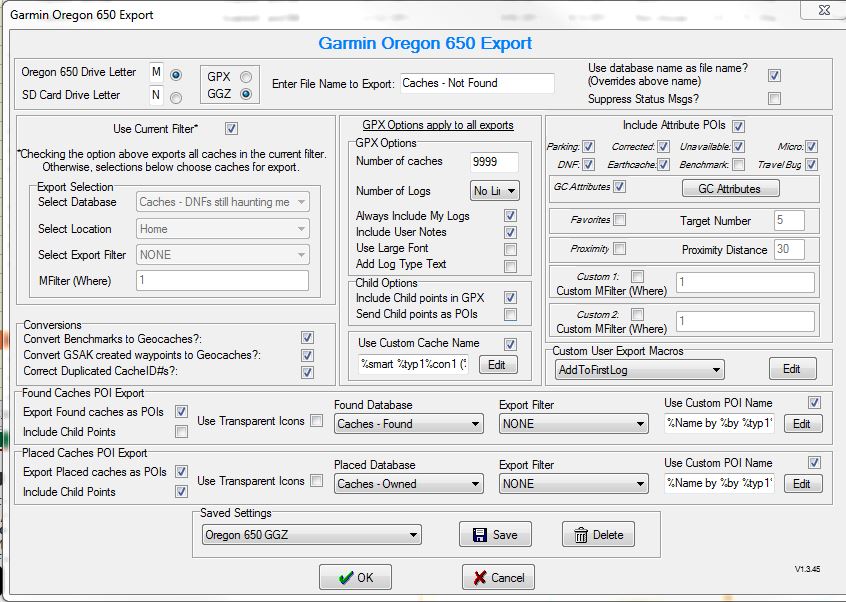Toggle Export Placed caches as POIs checkbox
The image size is (846, 602).
(x=181, y=471)
